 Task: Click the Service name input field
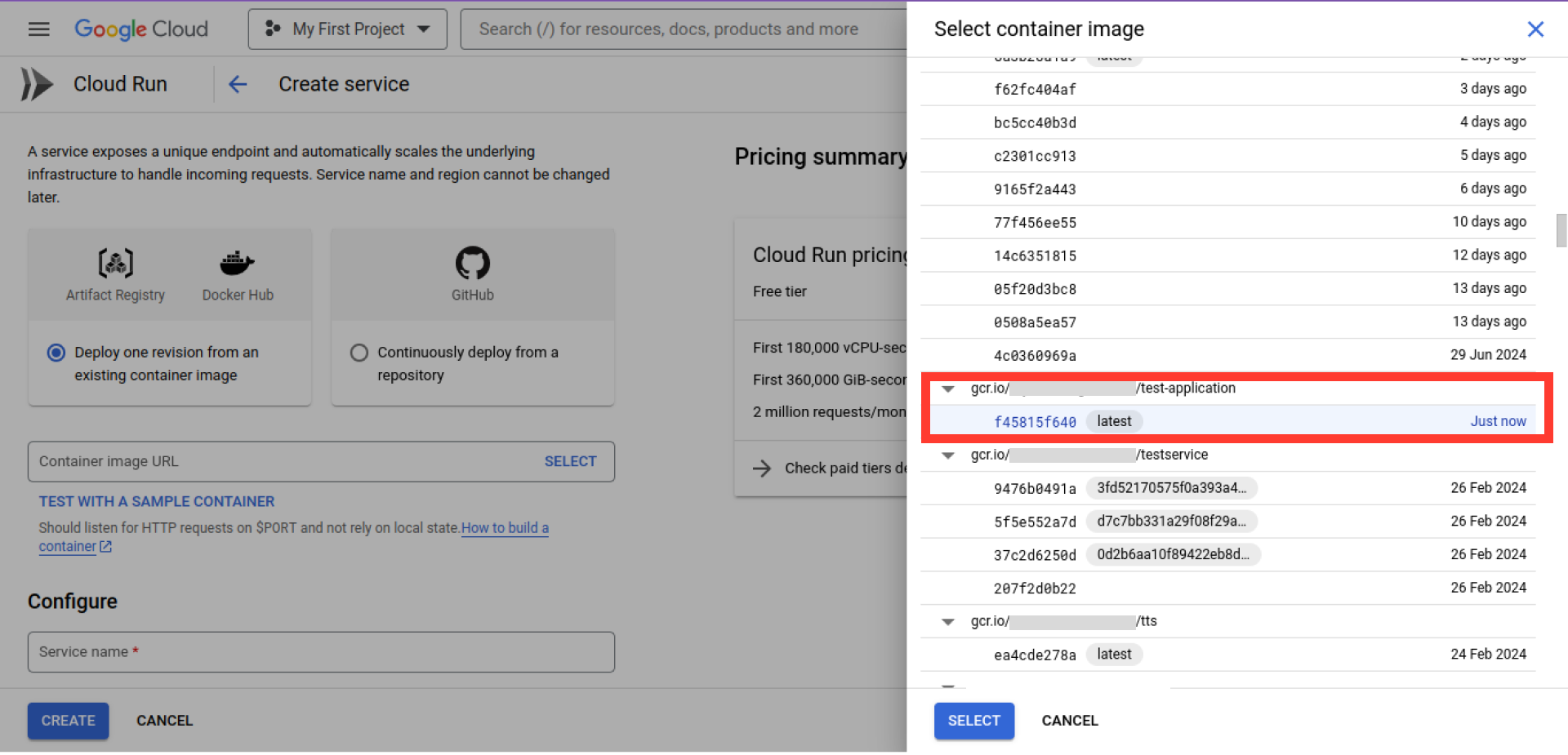point(321,652)
